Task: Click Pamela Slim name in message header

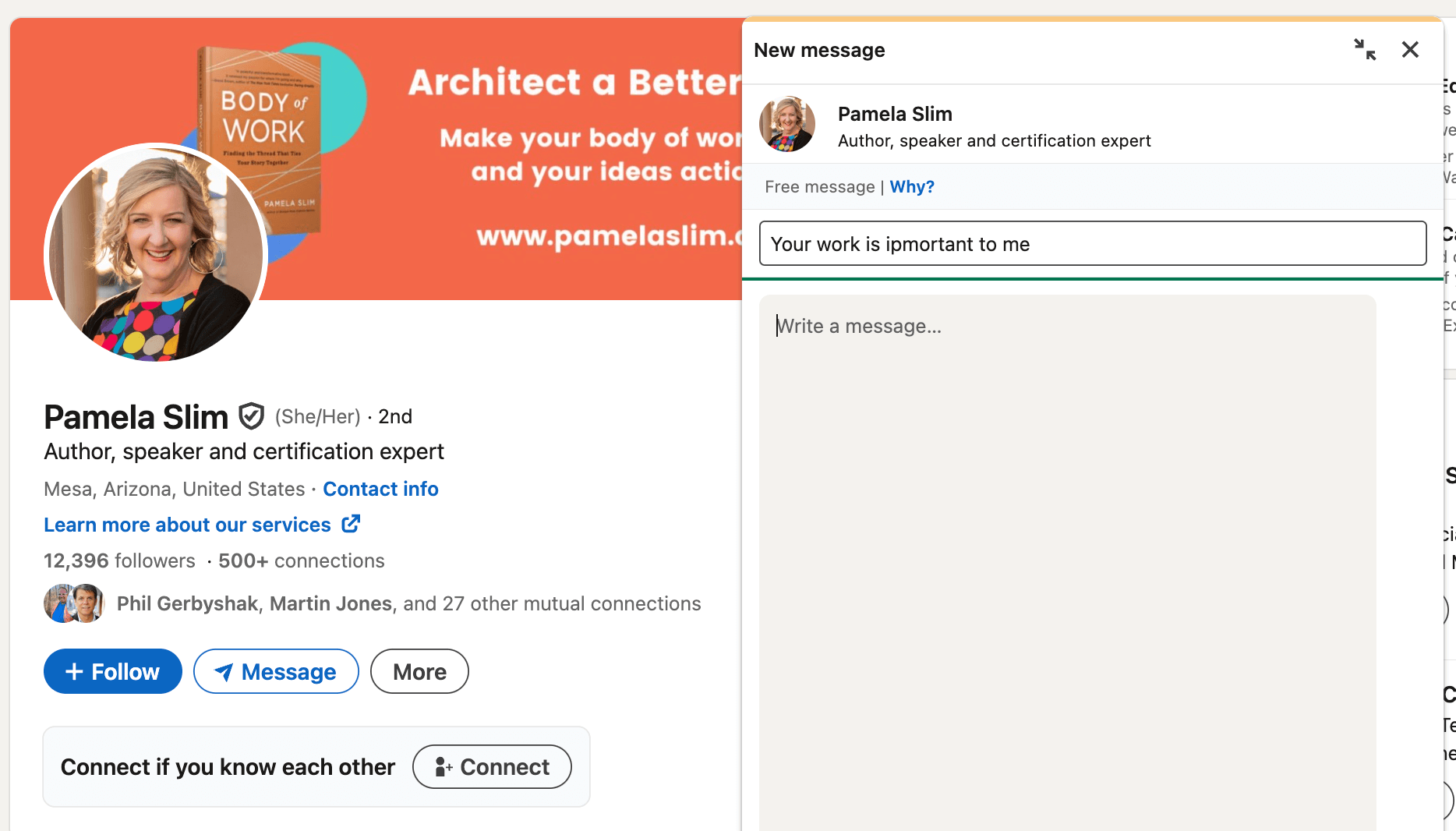Action: (895, 114)
